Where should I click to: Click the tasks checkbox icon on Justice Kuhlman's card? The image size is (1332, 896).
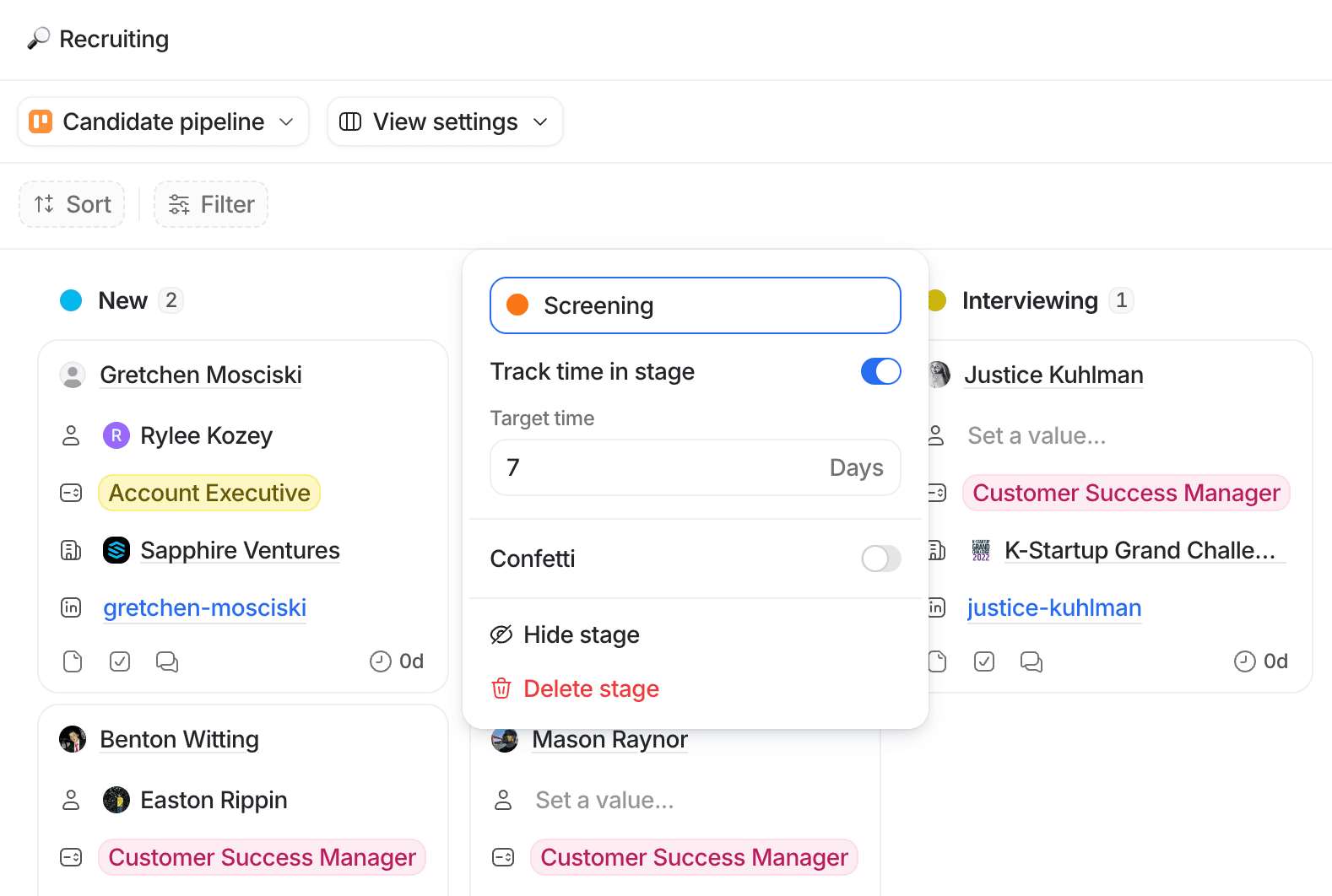(x=984, y=661)
